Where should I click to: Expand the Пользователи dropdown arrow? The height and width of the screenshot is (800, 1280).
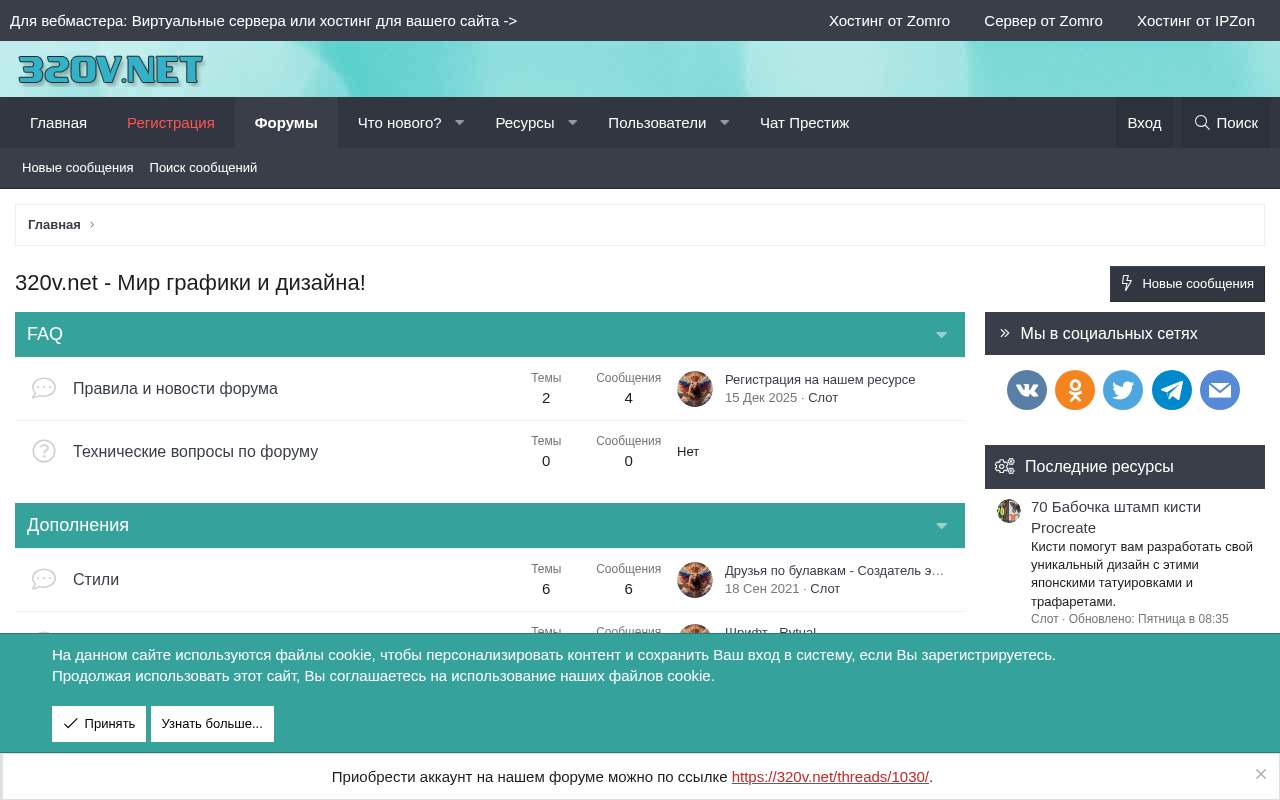pos(725,123)
